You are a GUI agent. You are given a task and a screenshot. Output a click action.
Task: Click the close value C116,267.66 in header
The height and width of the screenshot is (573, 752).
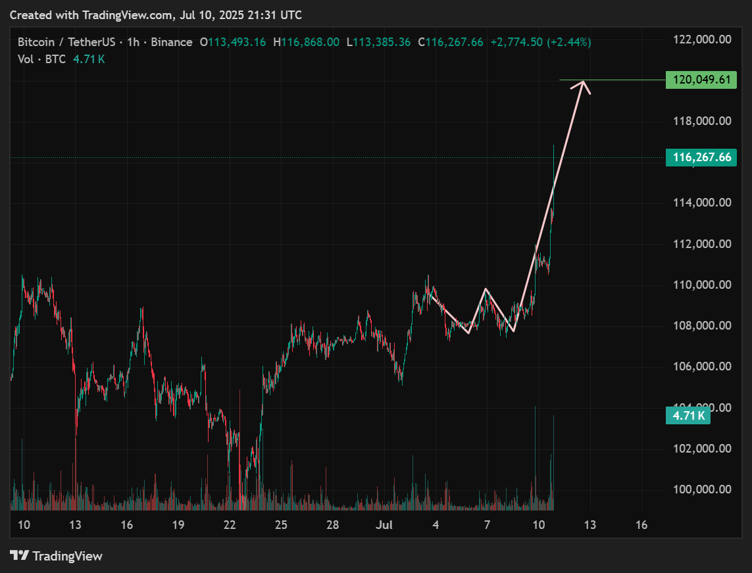click(450, 42)
